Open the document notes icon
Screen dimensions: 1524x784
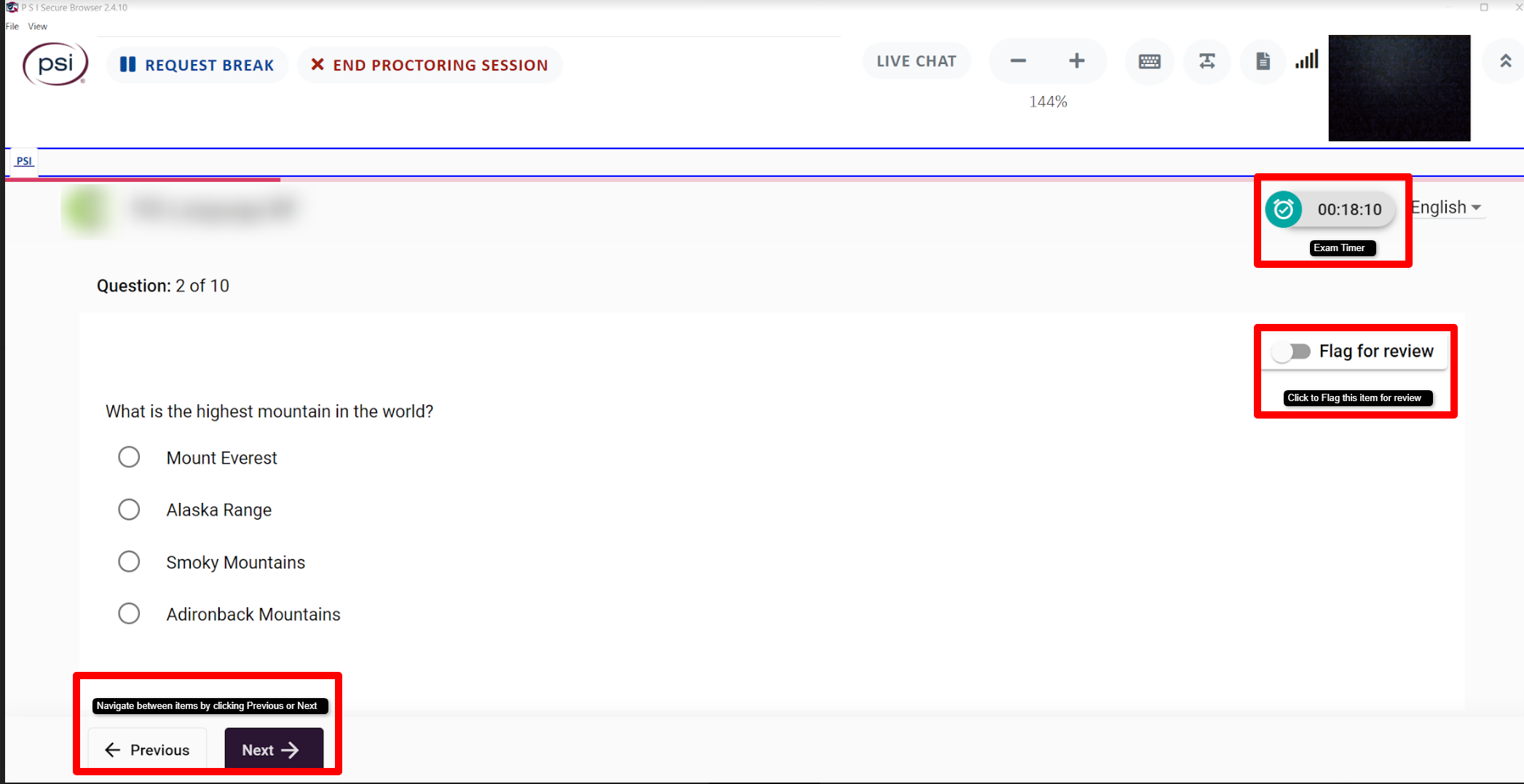pos(1263,62)
